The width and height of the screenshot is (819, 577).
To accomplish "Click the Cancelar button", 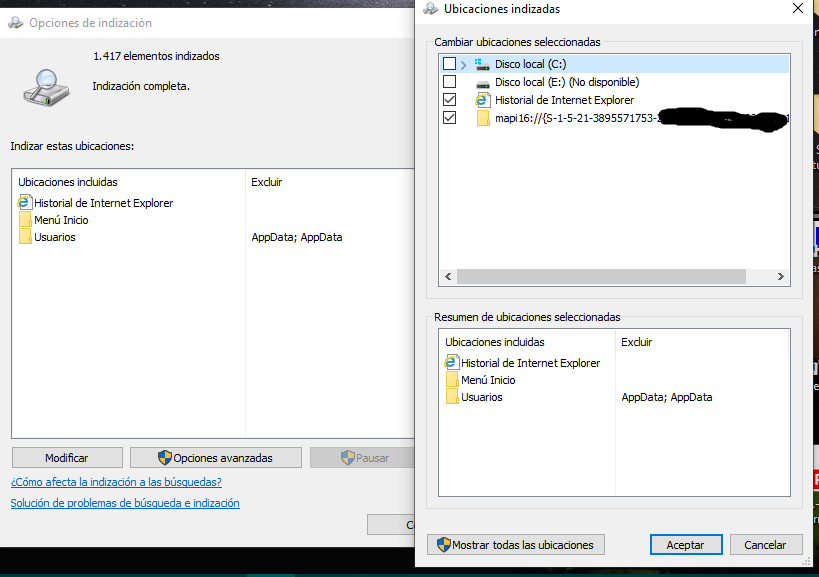I will 765,545.
